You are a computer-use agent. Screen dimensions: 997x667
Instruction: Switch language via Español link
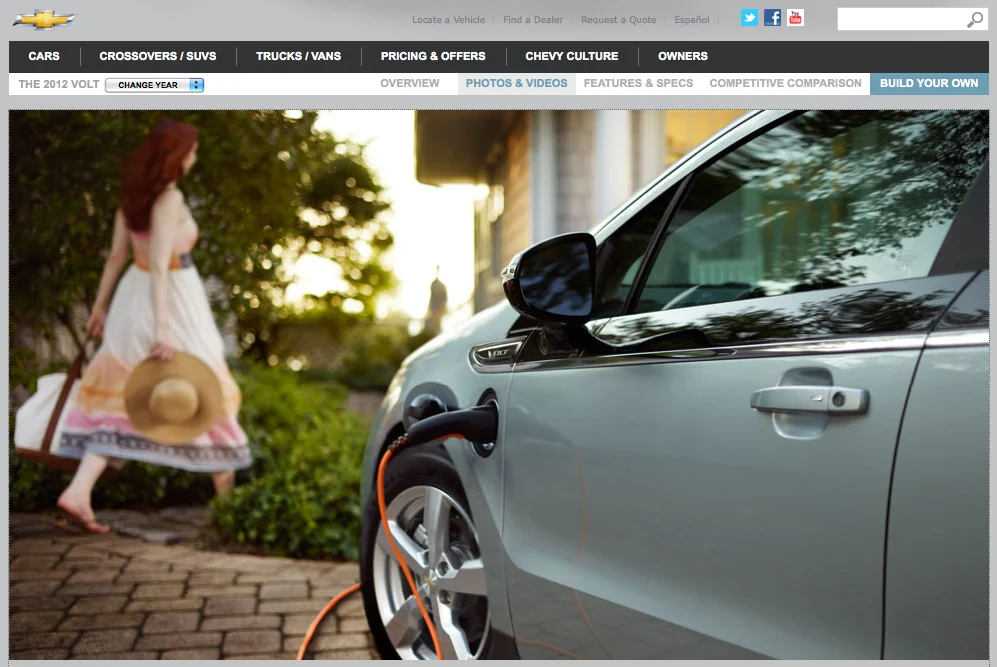pos(692,20)
